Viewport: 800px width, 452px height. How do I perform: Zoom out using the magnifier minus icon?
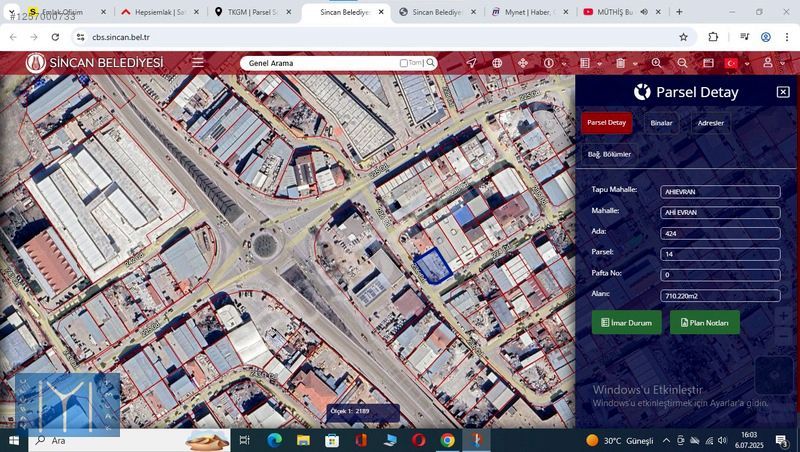[x=682, y=62]
